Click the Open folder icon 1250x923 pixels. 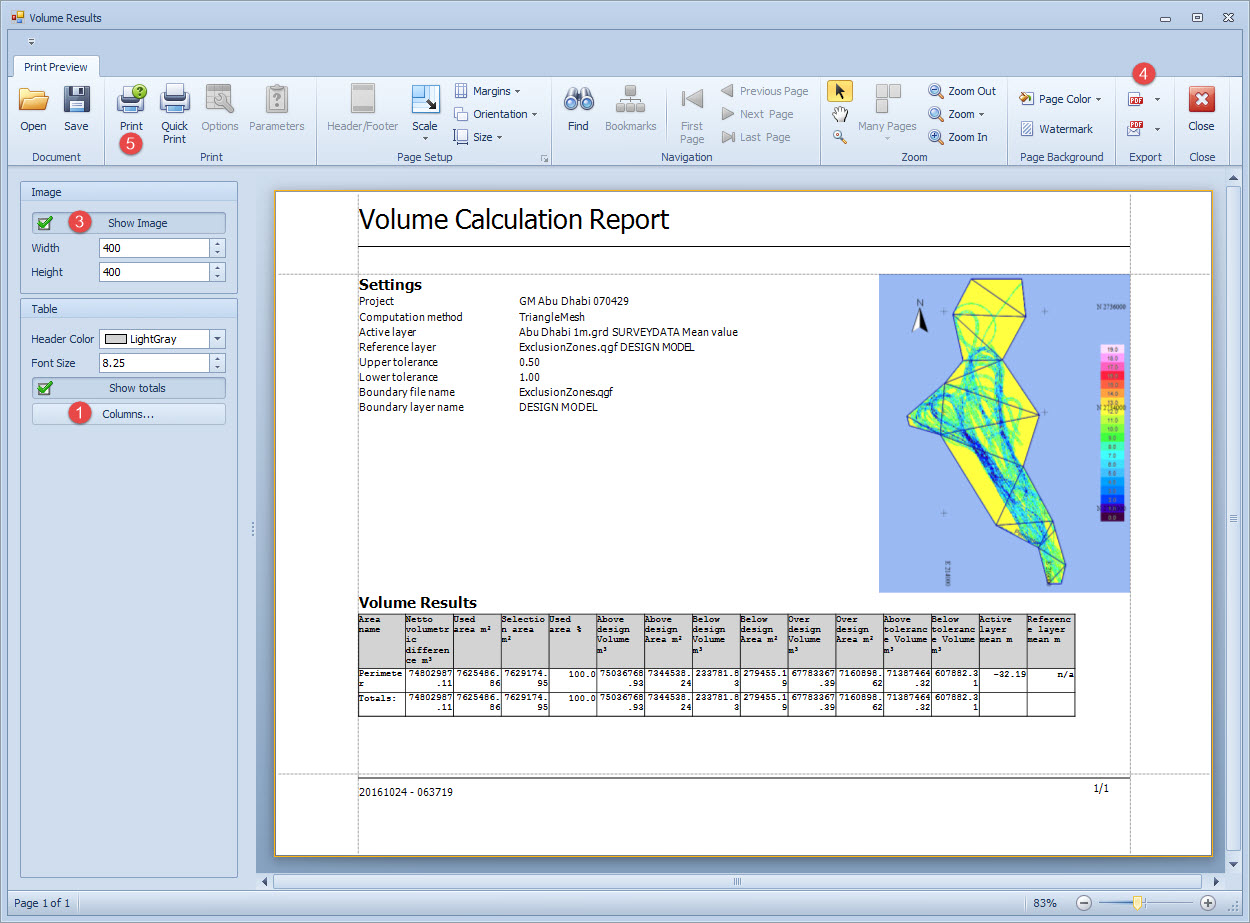click(x=33, y=100)
